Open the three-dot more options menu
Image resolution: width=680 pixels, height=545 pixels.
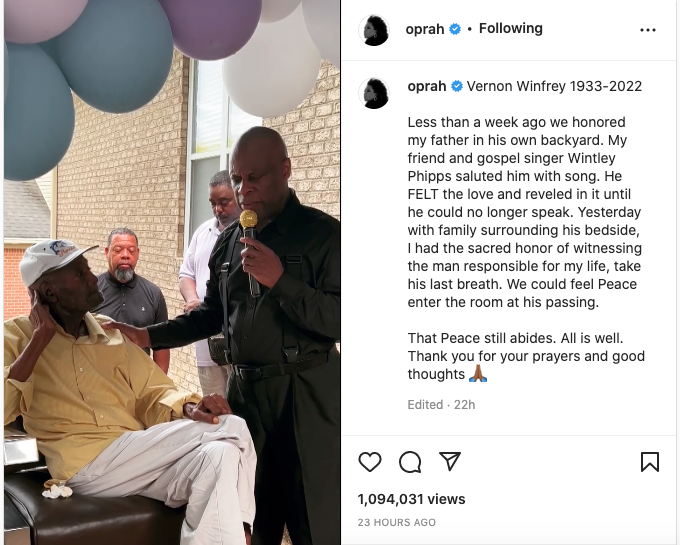pyautogui.click(x=648, y=30)
